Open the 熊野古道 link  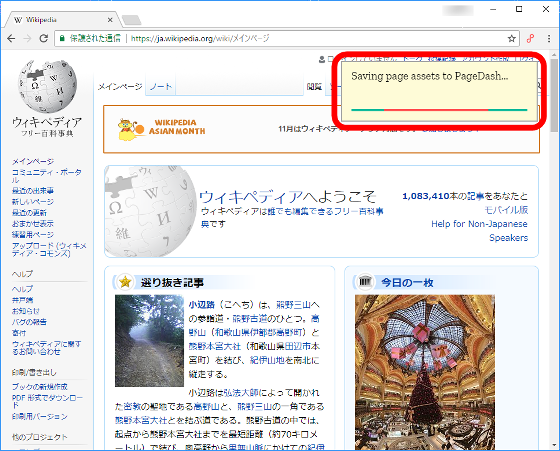(x=249, y=319)
